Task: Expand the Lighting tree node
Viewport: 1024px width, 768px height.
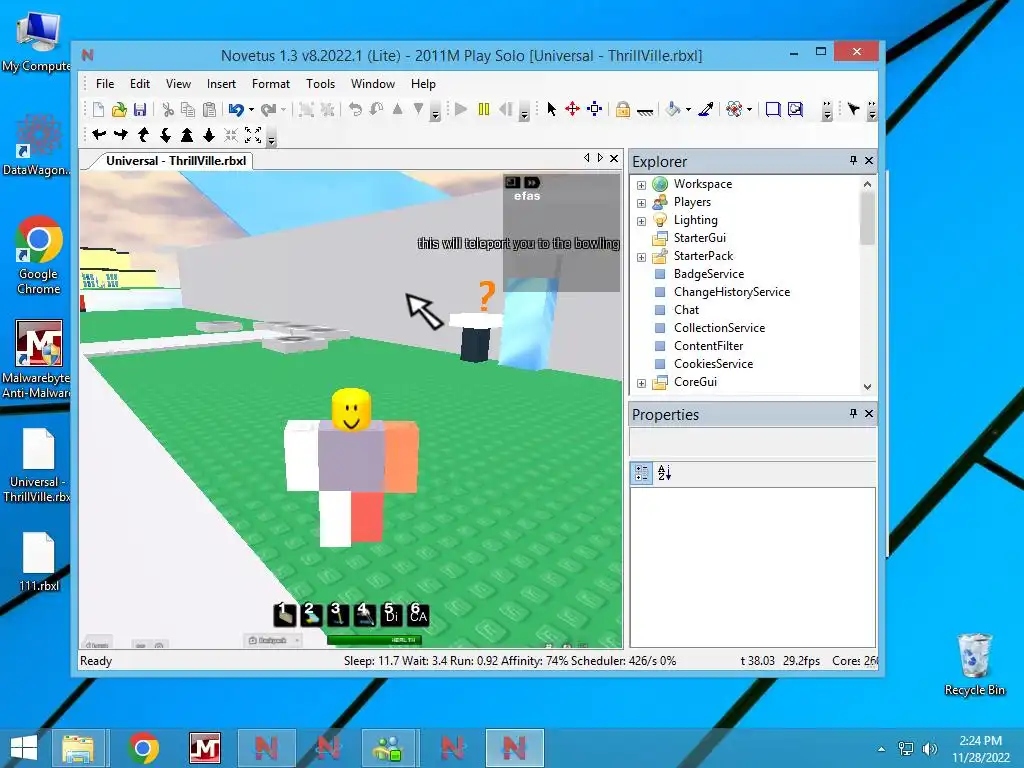Action: (641, 221)
